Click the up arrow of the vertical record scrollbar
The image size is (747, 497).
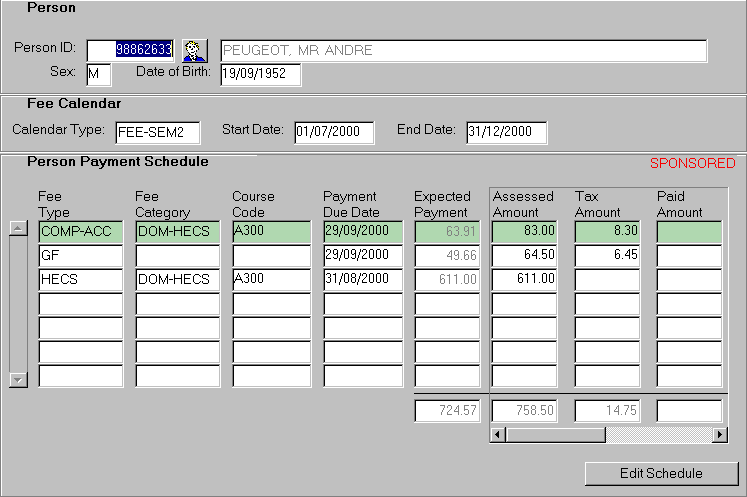(x=17, y=228)
